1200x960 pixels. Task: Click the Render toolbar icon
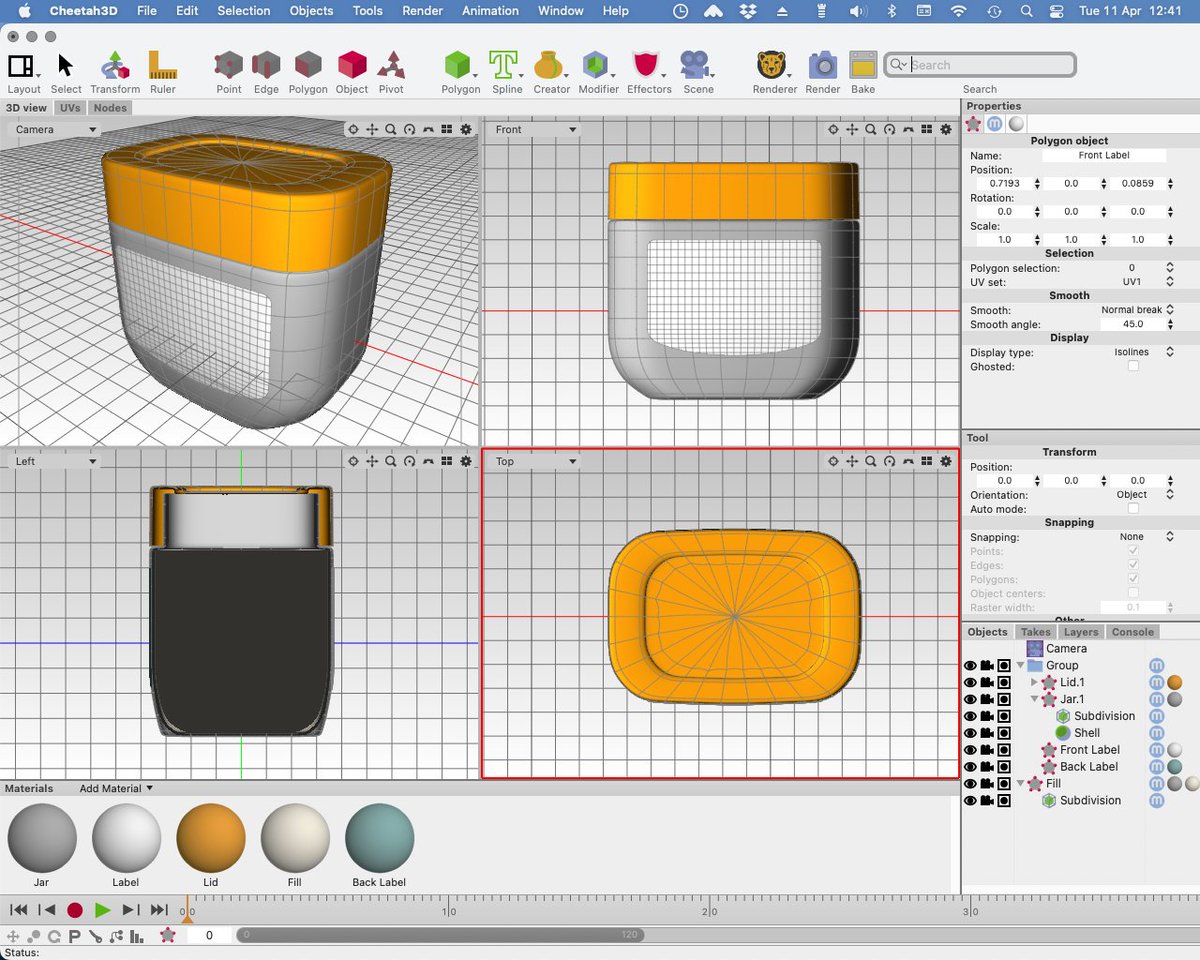point(822,65)
